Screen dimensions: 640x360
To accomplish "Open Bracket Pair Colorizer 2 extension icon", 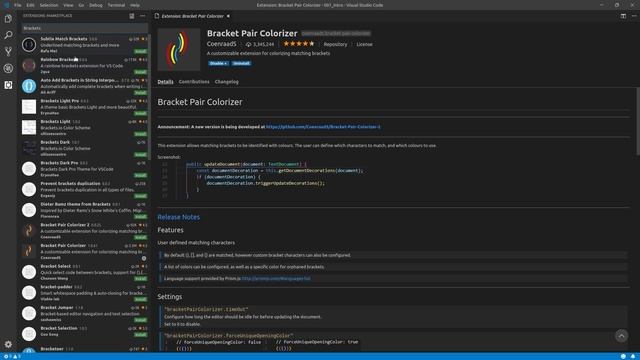I will 29,231.
